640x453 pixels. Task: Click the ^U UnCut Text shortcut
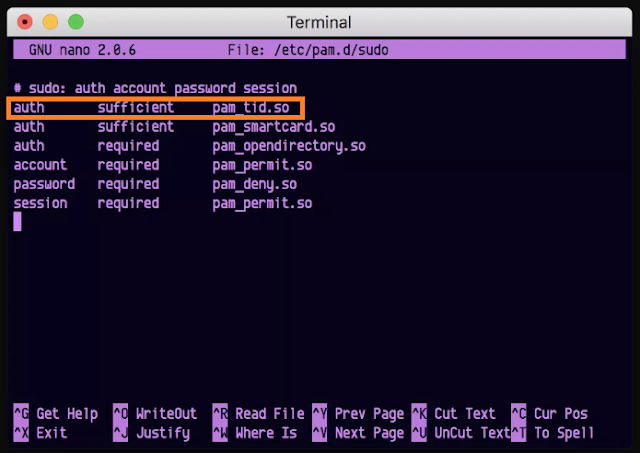pyautogui.click(x=461, y=433)
